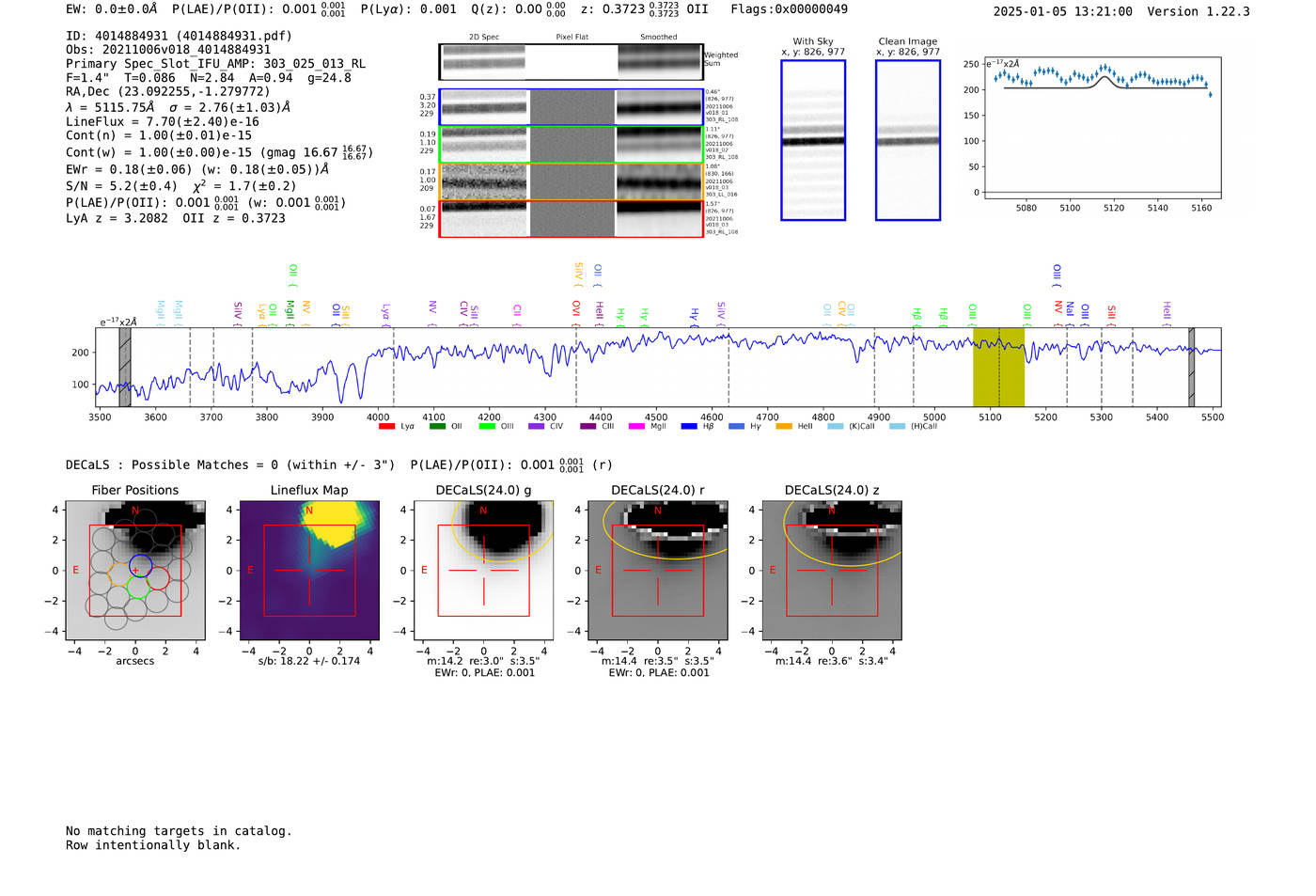Click 'No matching targets in catalog.' text
The image size is (1316, 896).
[179, 831]
